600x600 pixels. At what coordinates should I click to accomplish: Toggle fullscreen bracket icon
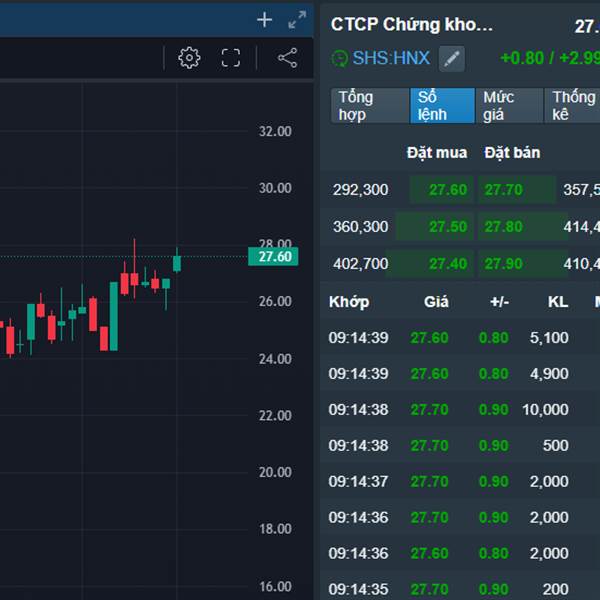pos(231,58)
